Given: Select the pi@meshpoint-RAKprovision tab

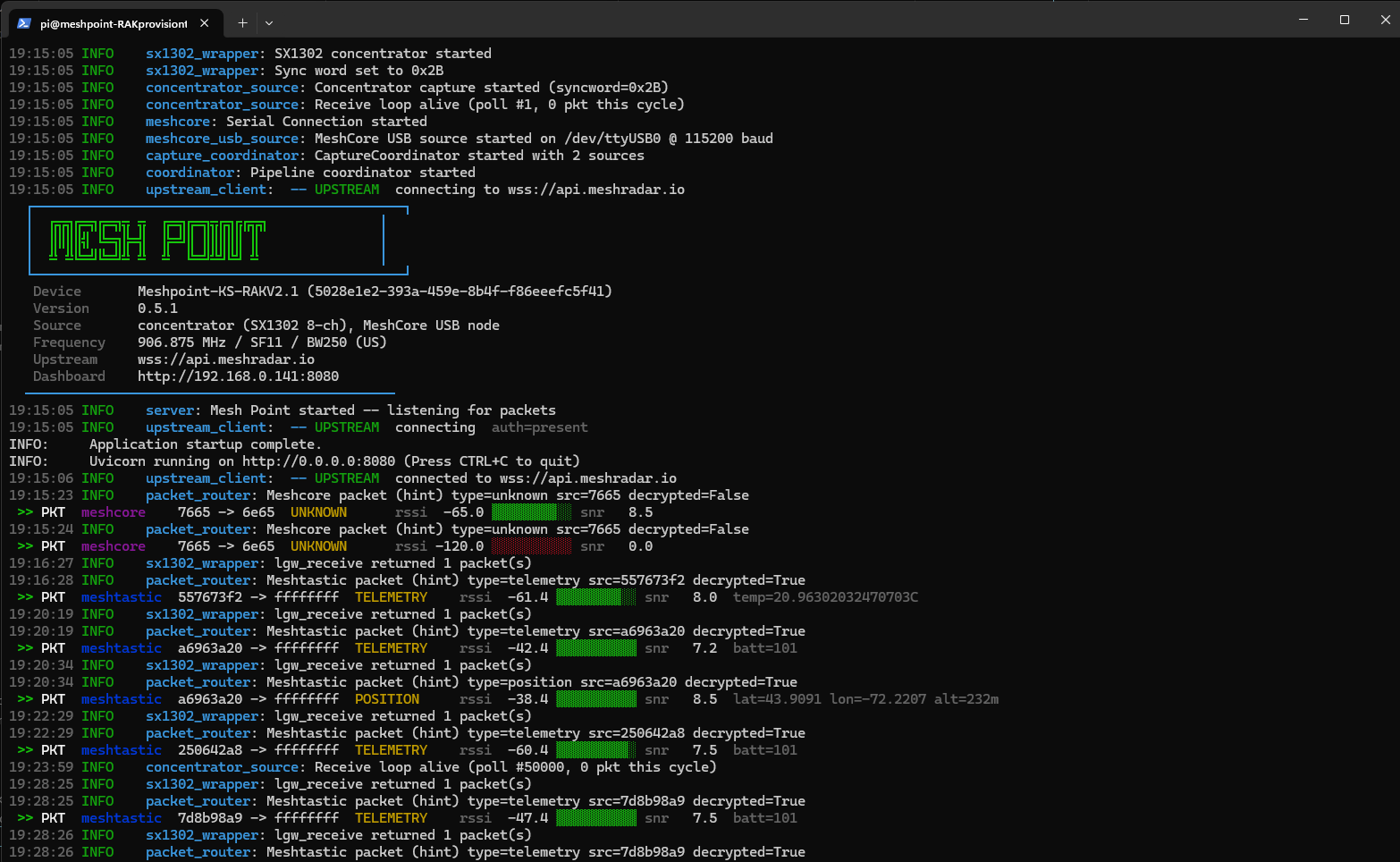Looking at the screenshot, I should (x=114, y=23).
